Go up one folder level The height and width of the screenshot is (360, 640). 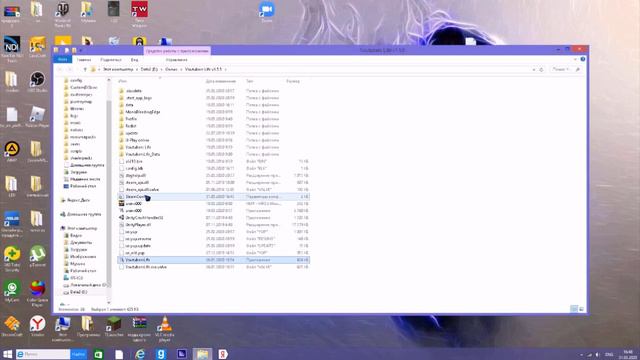coord(85,69)
